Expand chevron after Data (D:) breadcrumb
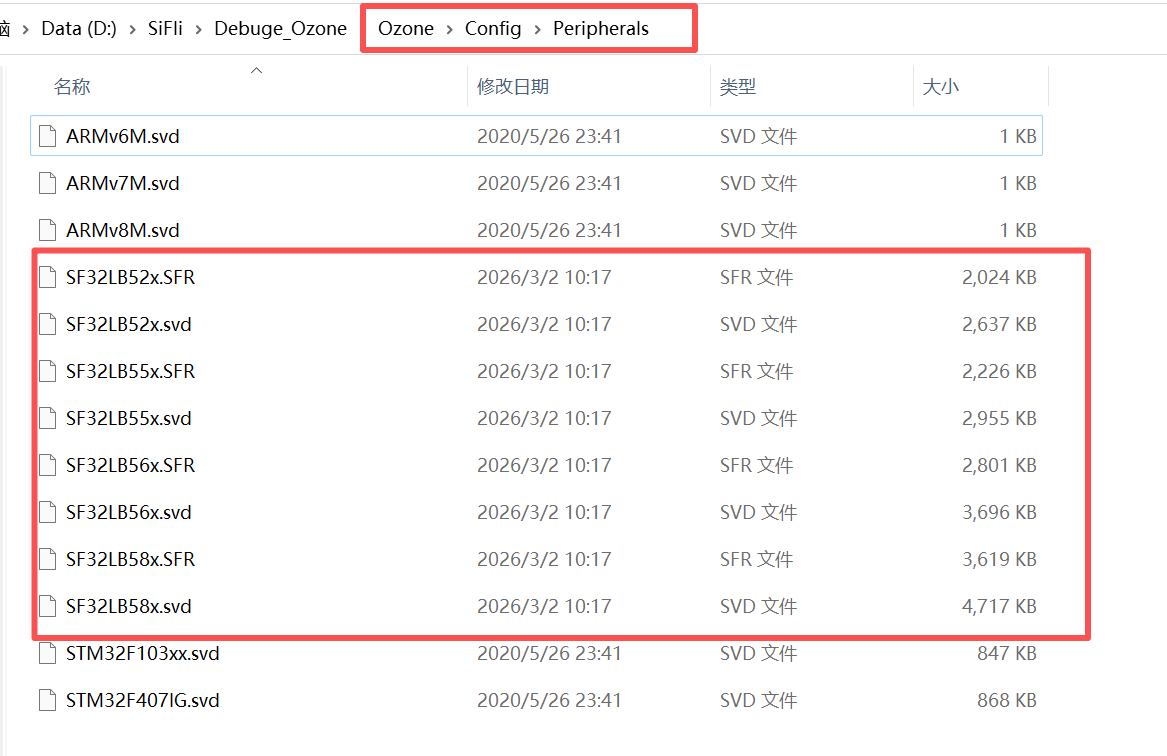Viewport: 1167px width, 756px height. point(132,29)
